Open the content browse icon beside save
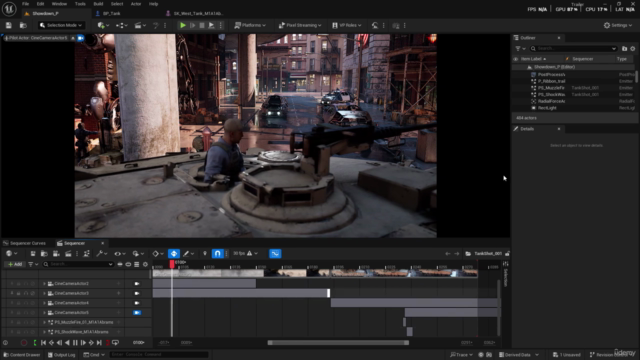This screenshot has height=360, width=640. 23,25
